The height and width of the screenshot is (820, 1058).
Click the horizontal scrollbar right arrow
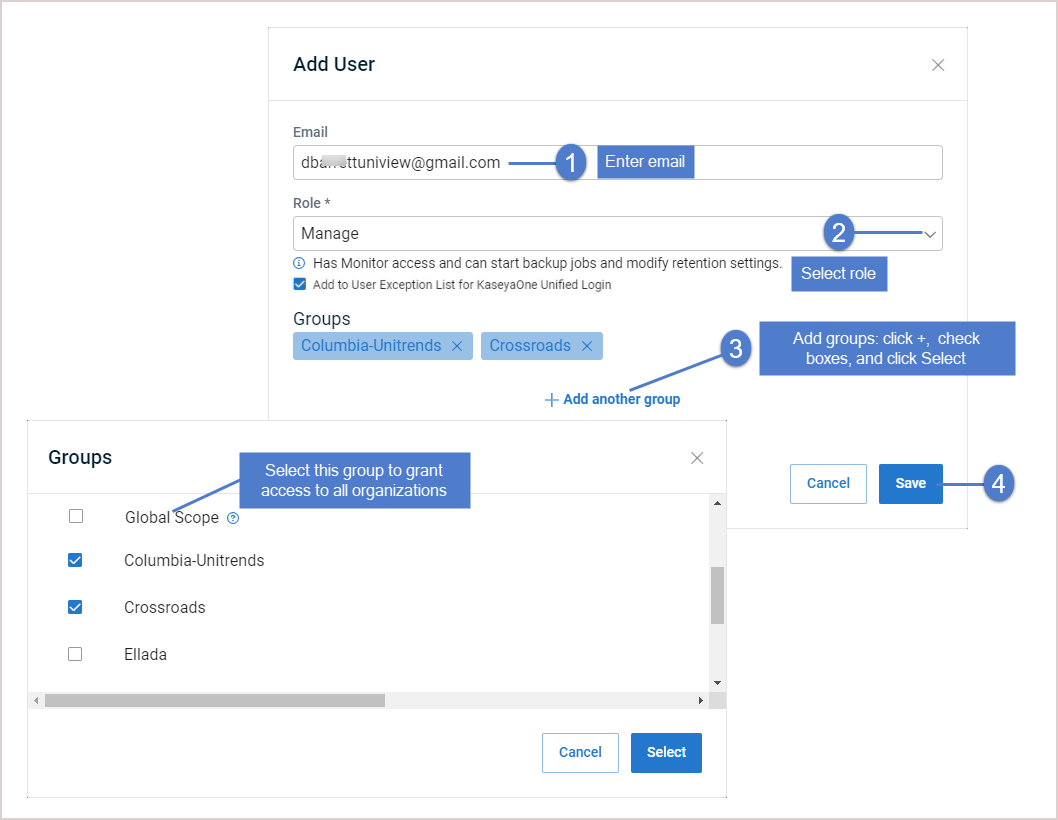[701, 701]
